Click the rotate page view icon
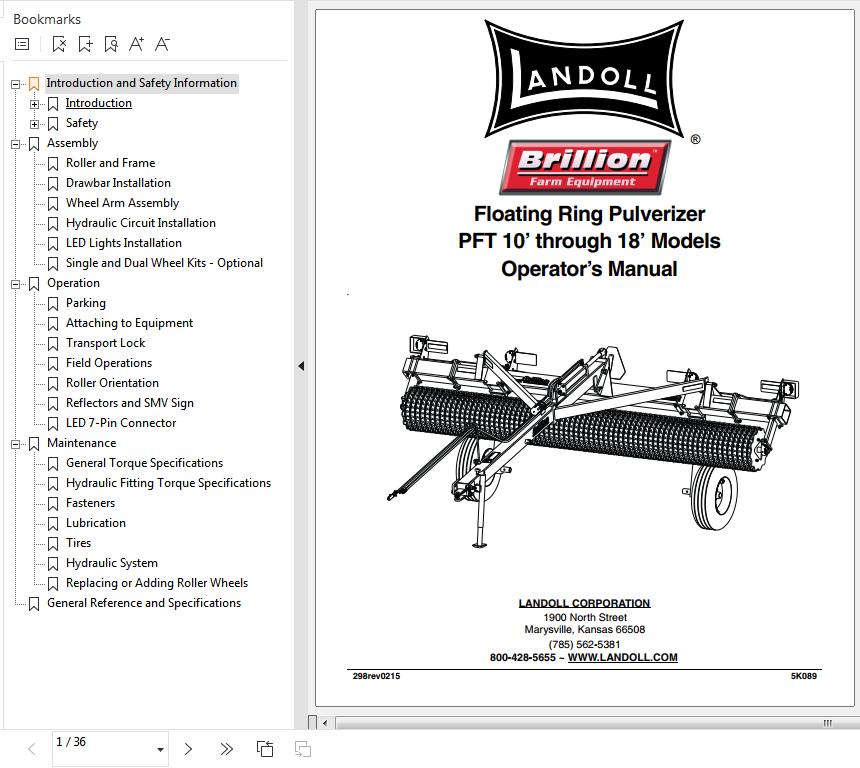 [265, 749]
